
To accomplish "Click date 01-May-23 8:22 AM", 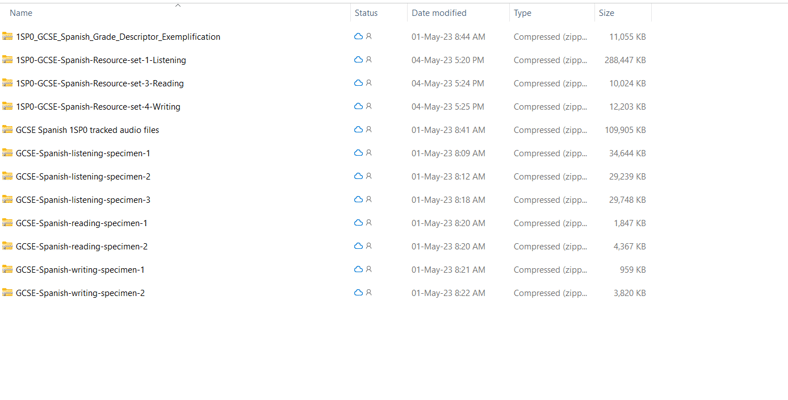I will 448,293.
